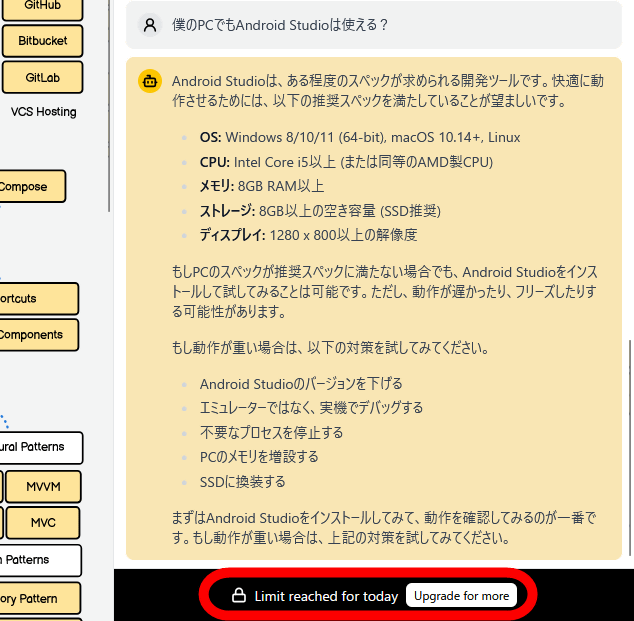The image size is (634, 621).
Task: Click the question 僕のPCでもAndroid Studioは使える？
Action: point(280,25)
